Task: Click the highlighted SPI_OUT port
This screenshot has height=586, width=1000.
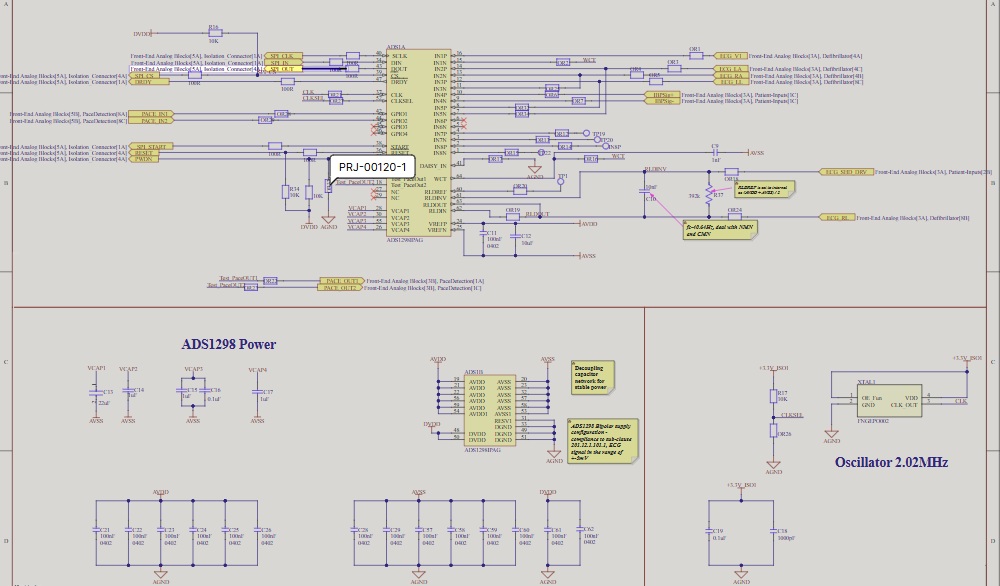Action: pyautogui.click(x=283, y=69)
